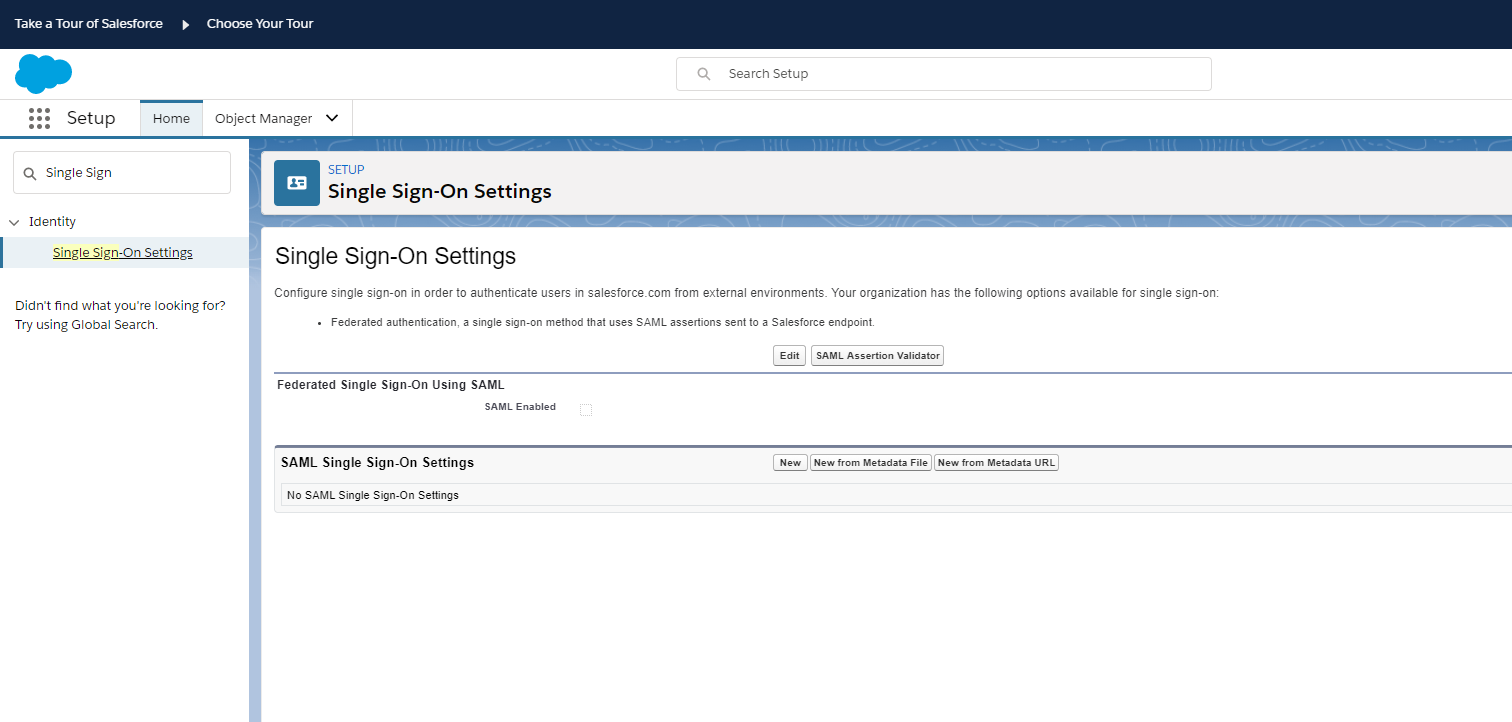This screenshot has height=722, width=1512.
Task: Click the magnifier icon in Search Setup
Action: [x=704, y=74]
